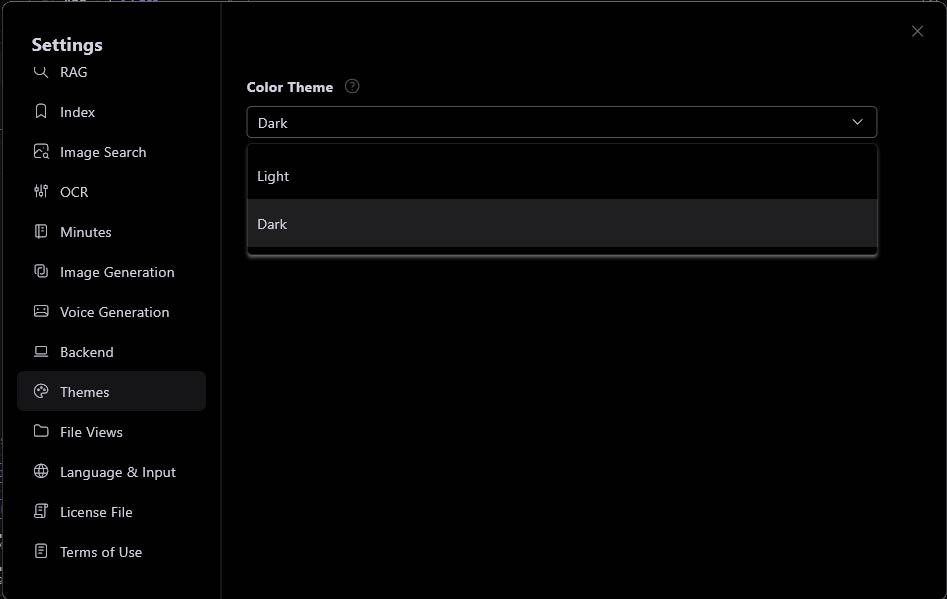The image size is (947, 599).
Task: Go to Image Search settings
Action: [x=111, y=152]
